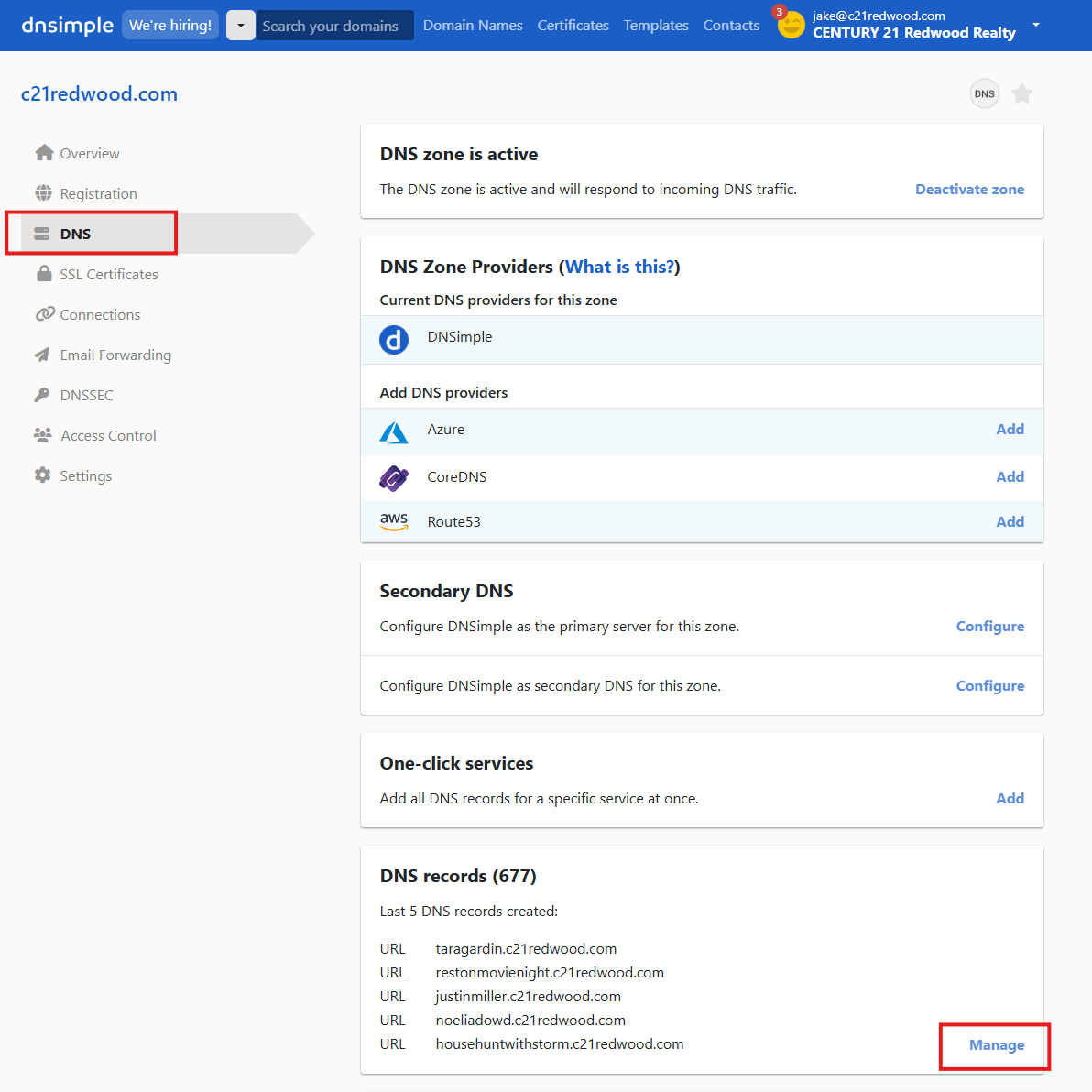This screenshot has width=1092, height=1092.
Task: Select DNSSEC in the sidebar
Action: point(86,395)
